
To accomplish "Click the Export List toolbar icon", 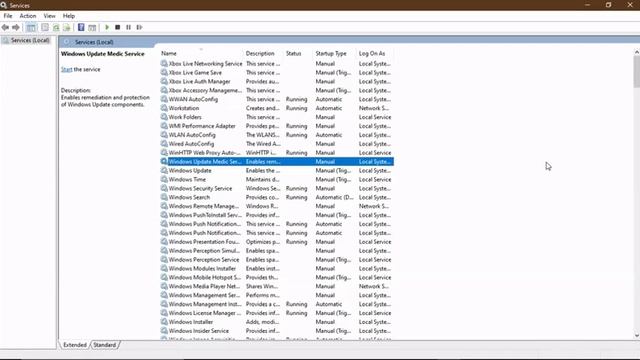I will coord(67,27).
